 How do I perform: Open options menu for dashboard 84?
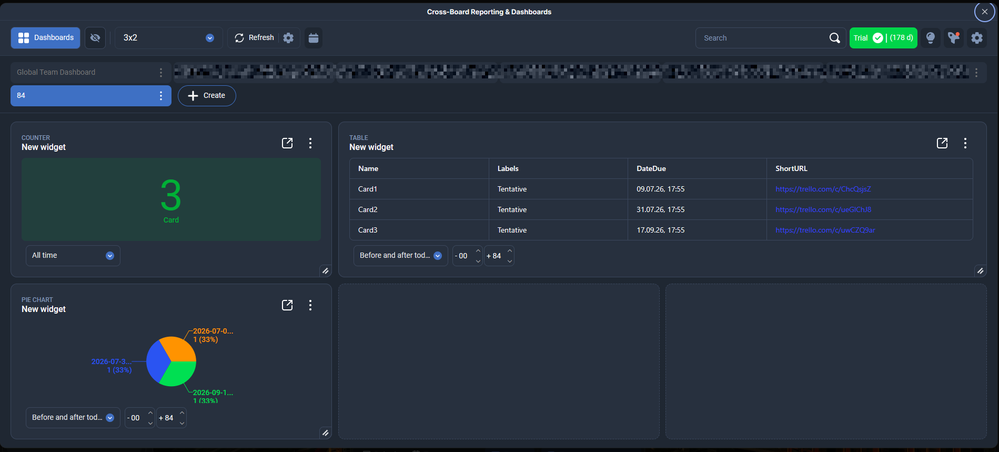[161, 96]
